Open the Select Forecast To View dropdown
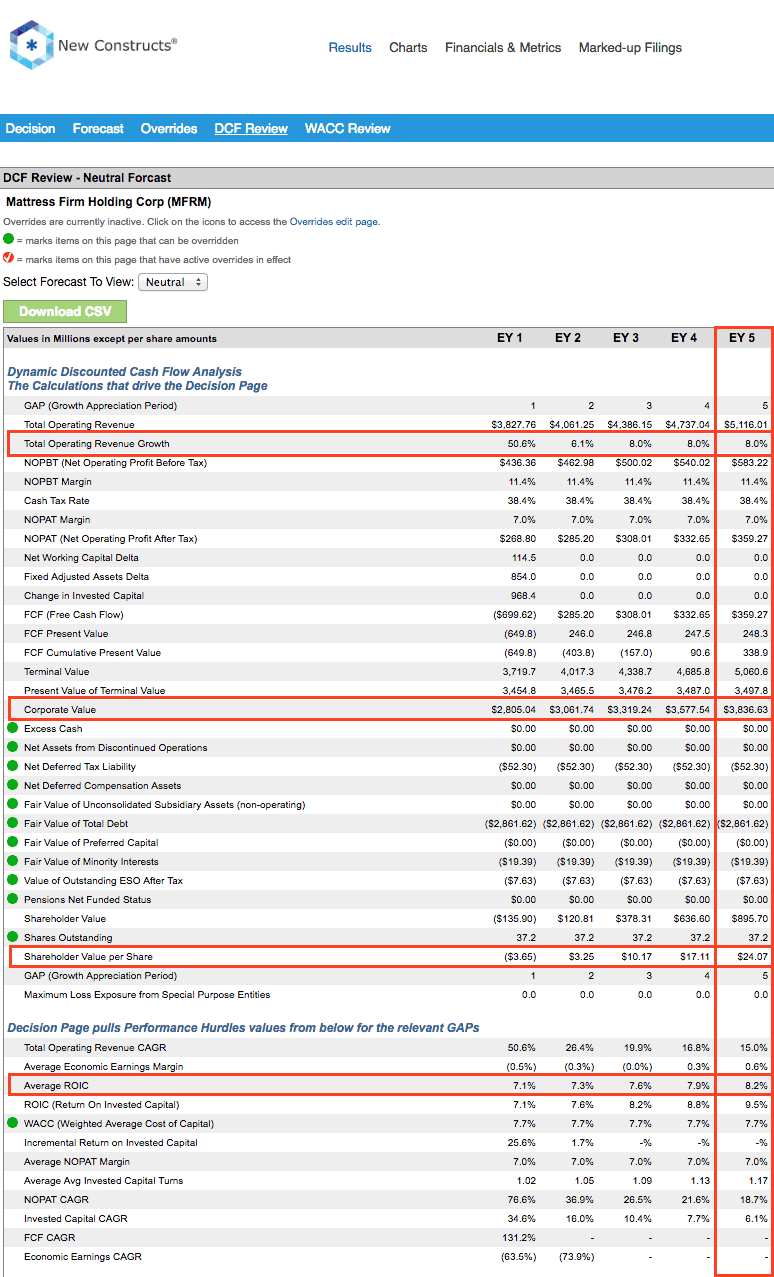This screenshot has width=774, height=1277. [x=172, y=282]
